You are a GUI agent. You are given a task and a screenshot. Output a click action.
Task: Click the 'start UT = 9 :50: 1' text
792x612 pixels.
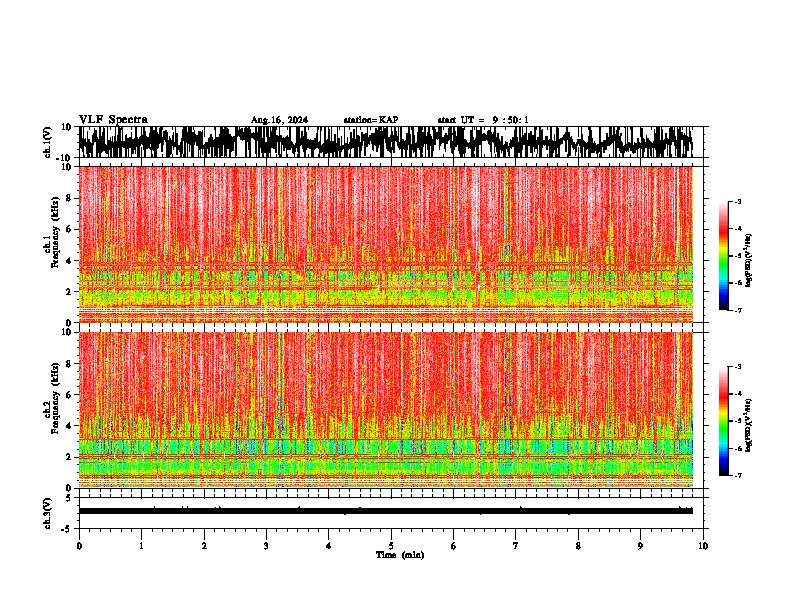(x=483, y=120)
